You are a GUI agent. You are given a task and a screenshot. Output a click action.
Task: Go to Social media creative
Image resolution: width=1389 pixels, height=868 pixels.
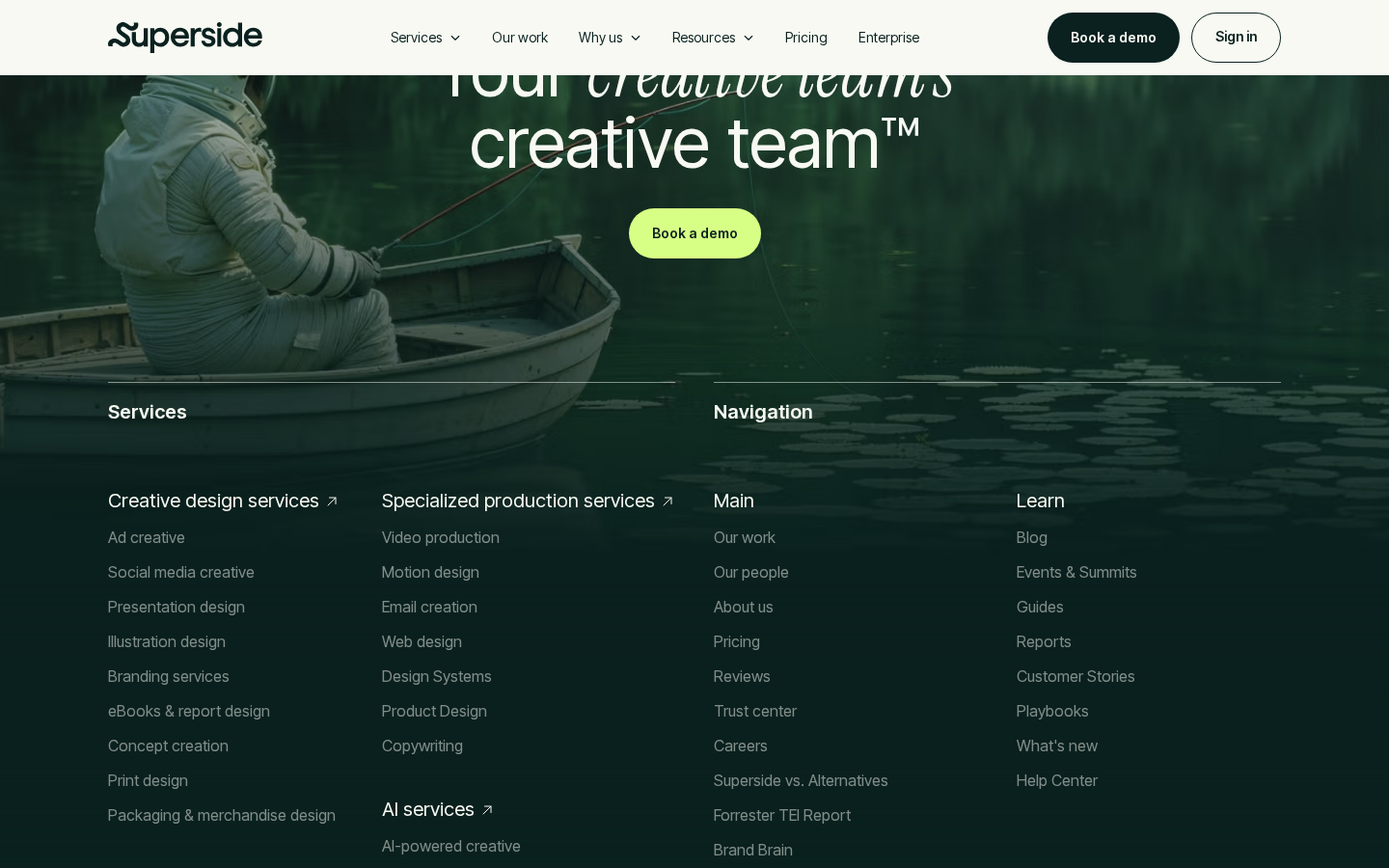[x=181, y=572]
